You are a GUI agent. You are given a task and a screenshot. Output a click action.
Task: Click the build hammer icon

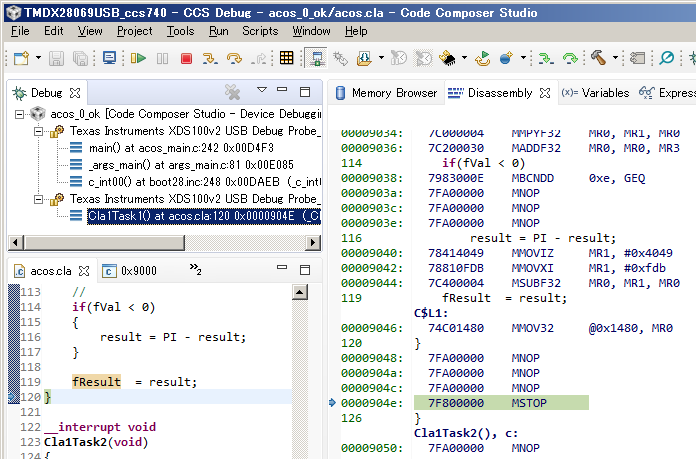click(598, 58)
